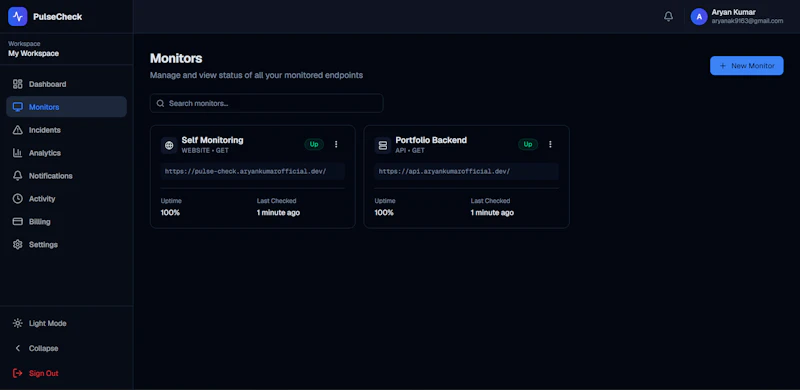
Task: Click the pulse-check.aryankumarofficial.dev URL
Action: point(245,172)
